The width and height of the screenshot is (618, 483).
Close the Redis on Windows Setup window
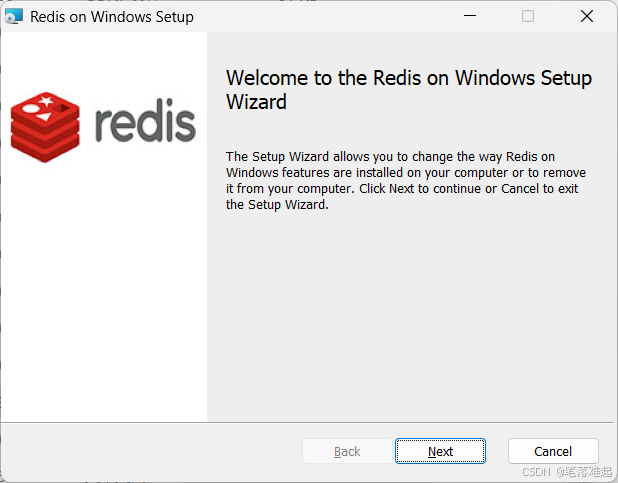tap(587, 16)
